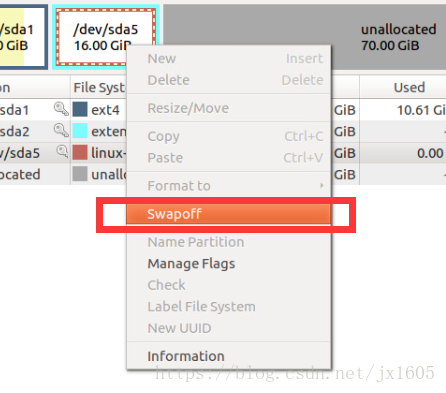446x393 pixels.
Task: Click the ext4 dark blue color swatch
Action: [x=80, y=109]
